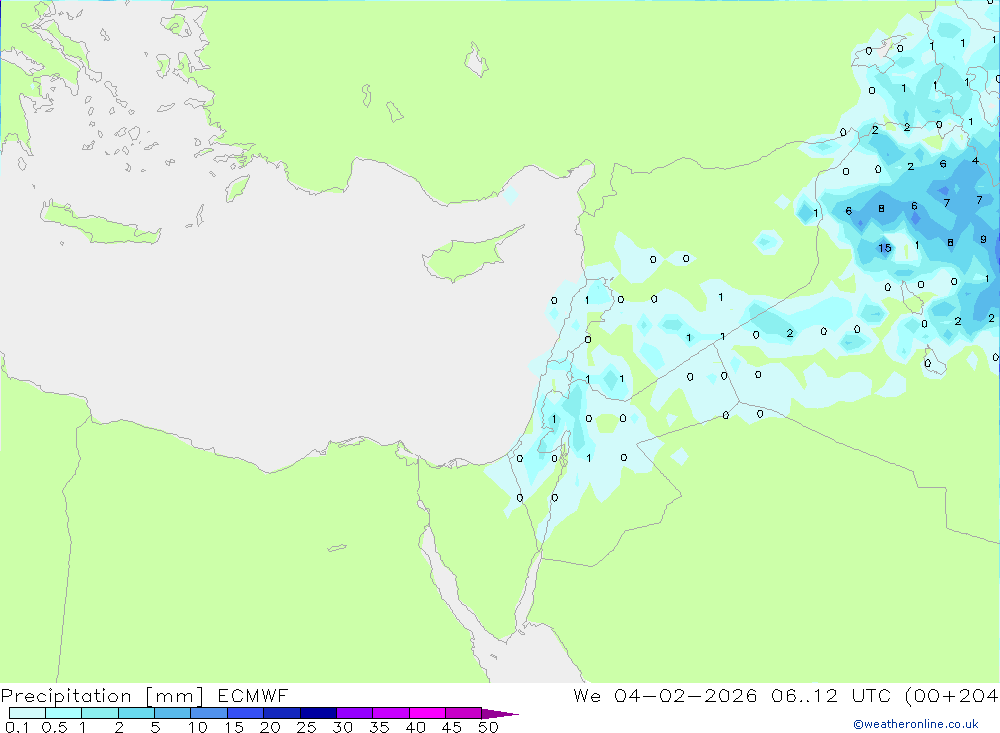Select the 'ECMWF' model label
1000x733 pixels.
[x=253, y=695]
